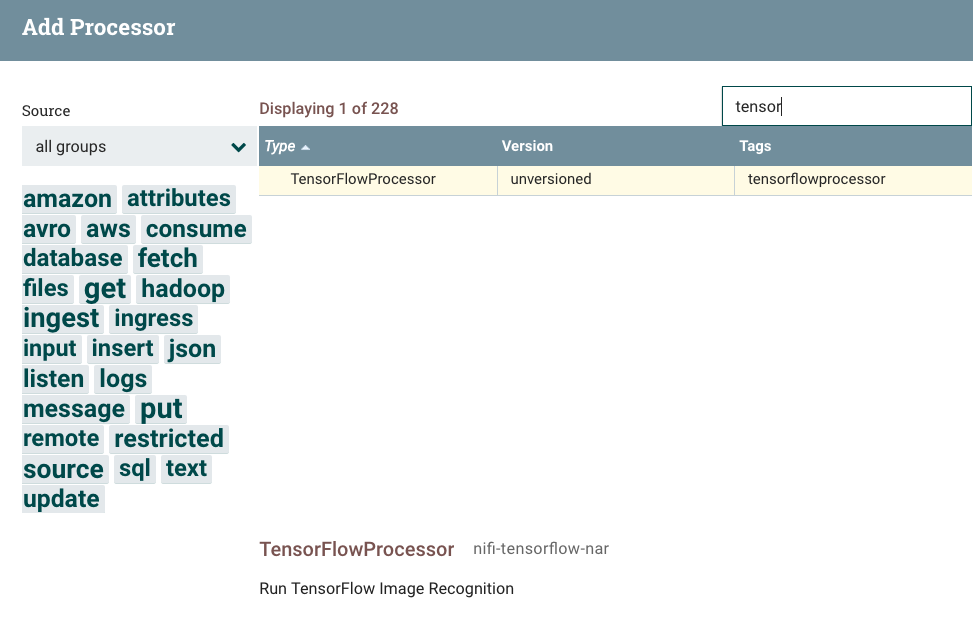Enable the "put" tag filter
This screenshot has height=631, width=973.
pyautogui.click(x=161, y=408)
